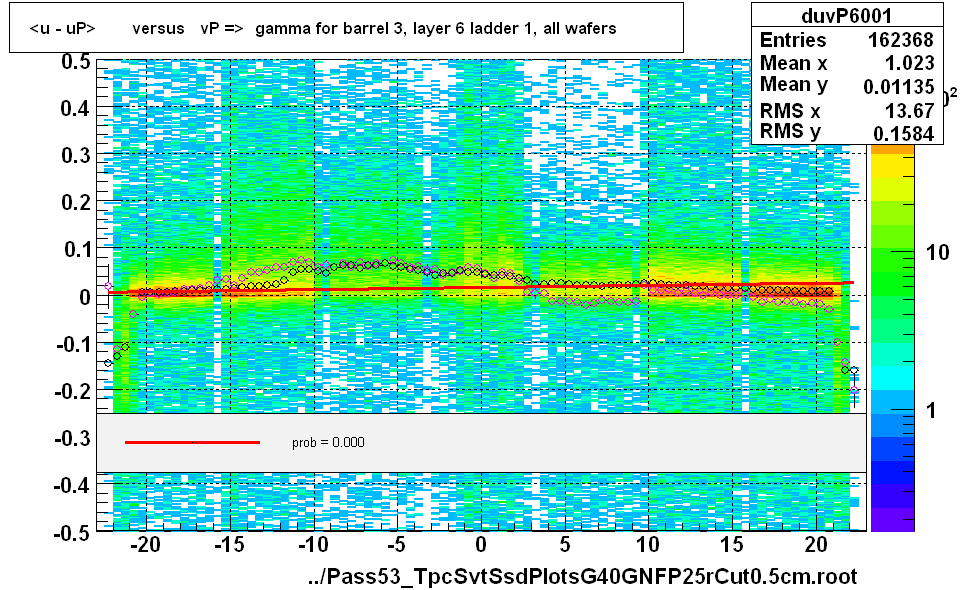Click the color scale label 10
This screenshot has width=963, height=590.
coord(937,252)
